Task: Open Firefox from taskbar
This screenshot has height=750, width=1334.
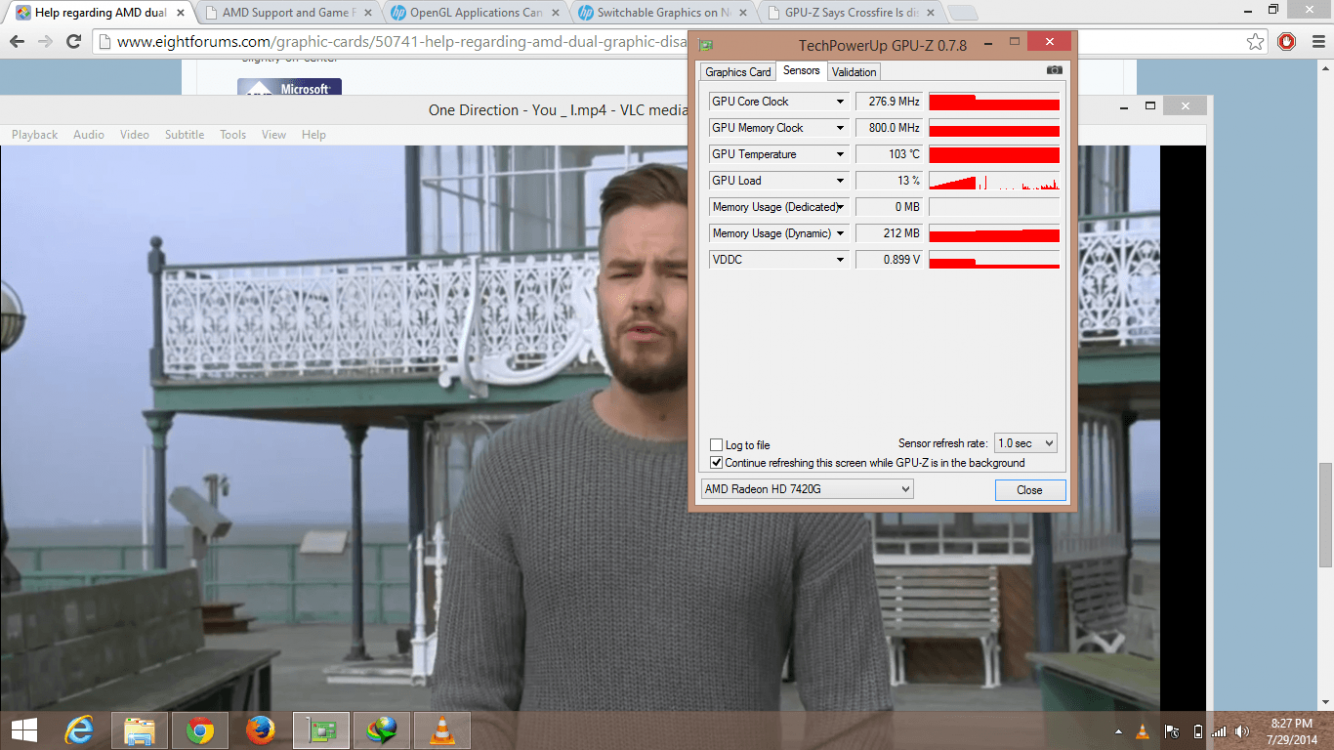Action: 260,731
